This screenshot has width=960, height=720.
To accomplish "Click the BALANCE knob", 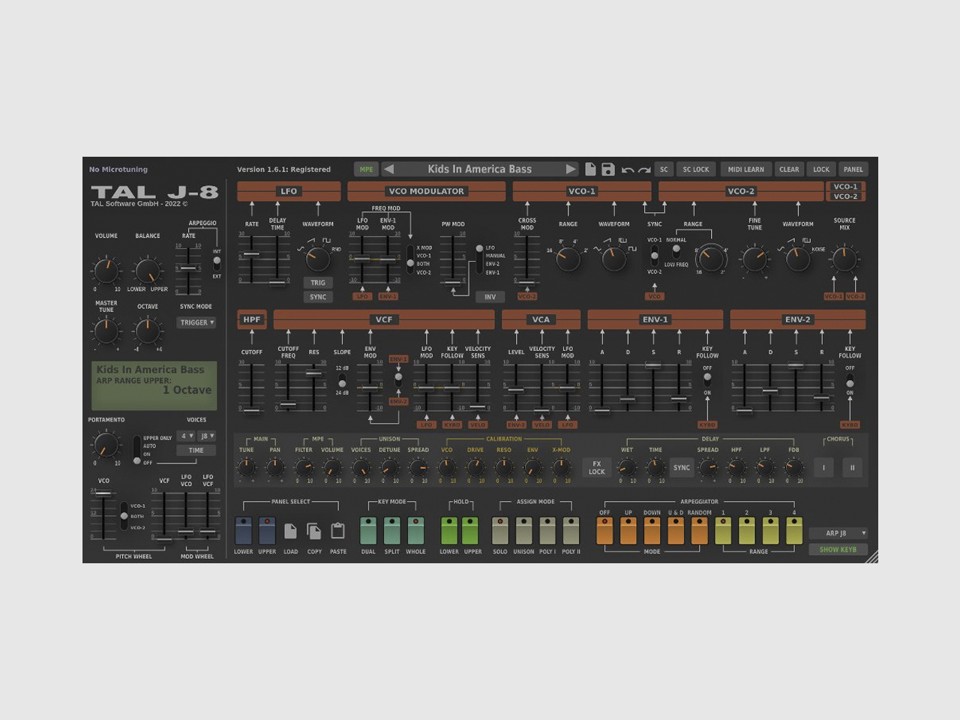I will click(x=147, y=270).
